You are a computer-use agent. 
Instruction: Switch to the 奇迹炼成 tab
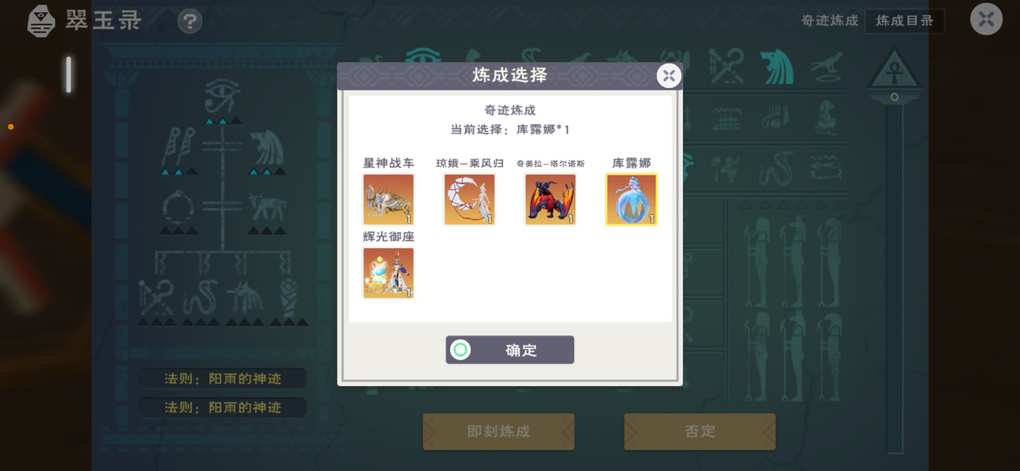click(829, 21)
